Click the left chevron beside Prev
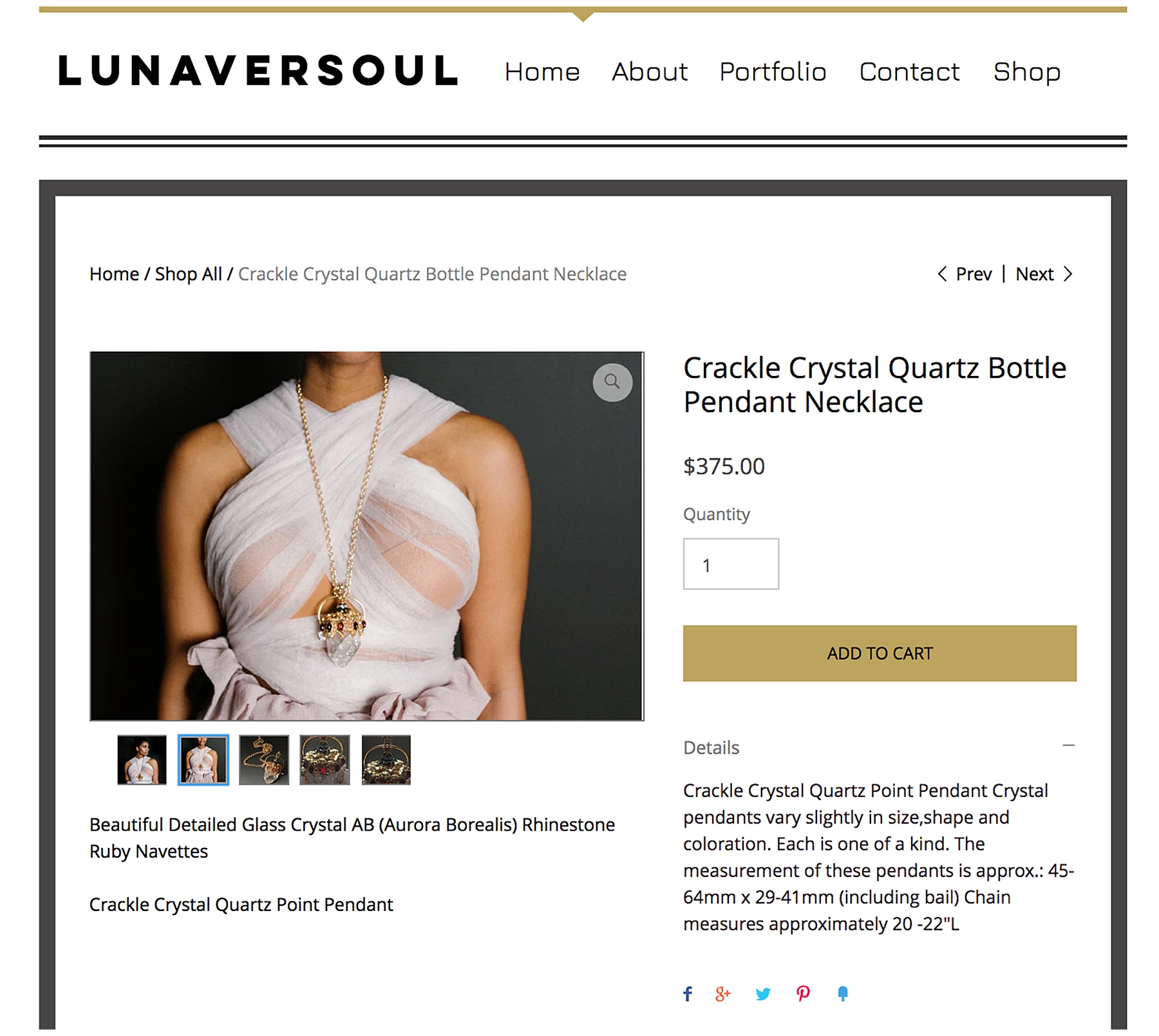The width and height of the screenshot is (1159, 1036). [x=942, y=274]
